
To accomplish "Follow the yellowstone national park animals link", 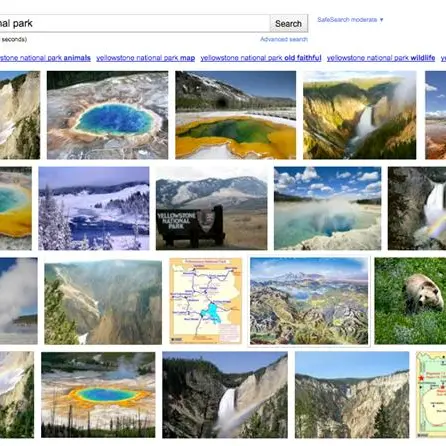I will [x=45, y=58].
